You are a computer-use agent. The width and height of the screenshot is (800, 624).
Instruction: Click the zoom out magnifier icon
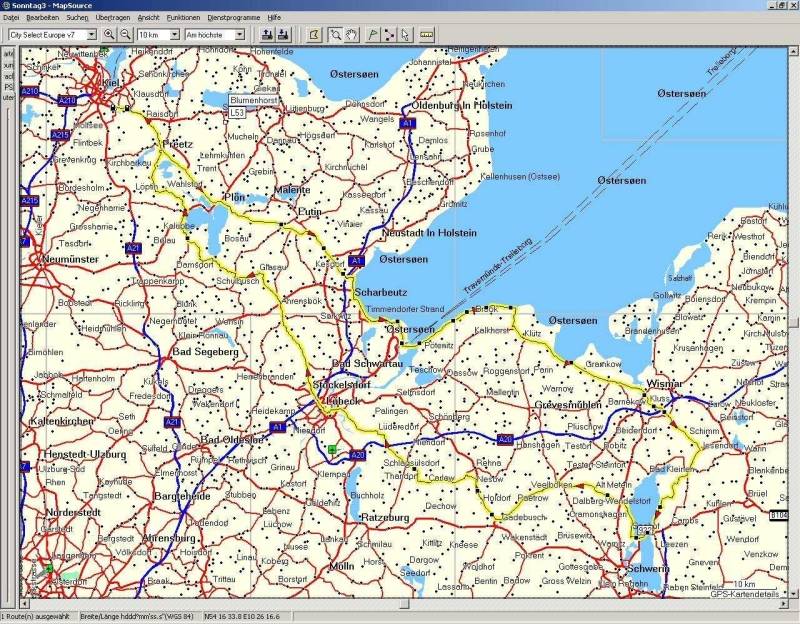(125, 34)
